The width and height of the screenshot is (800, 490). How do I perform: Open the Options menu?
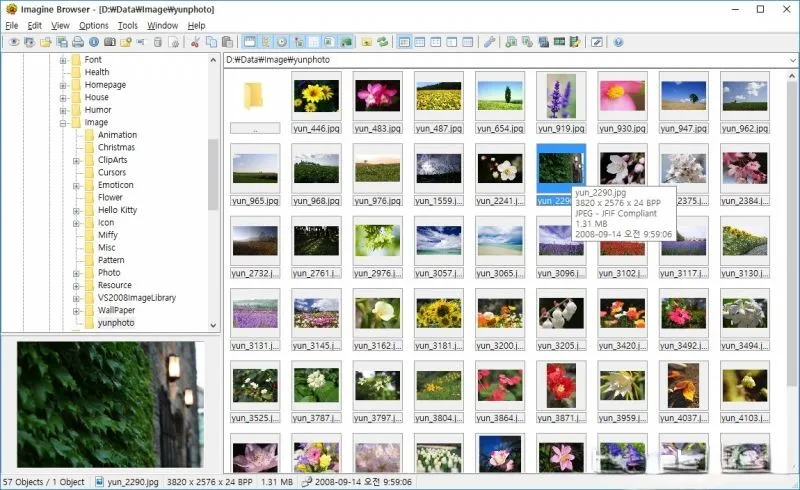point(93,26)
